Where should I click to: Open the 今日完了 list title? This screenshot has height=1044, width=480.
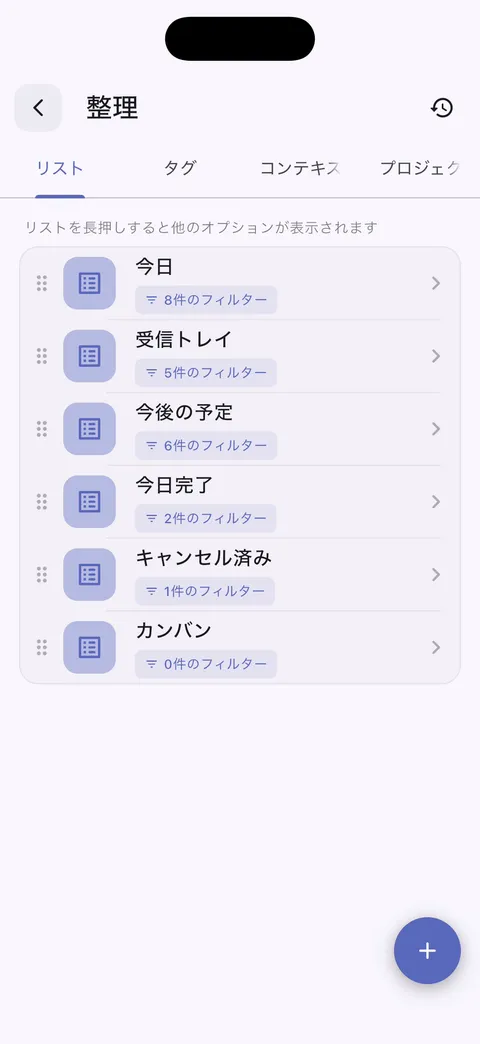[x=174, y=485]
